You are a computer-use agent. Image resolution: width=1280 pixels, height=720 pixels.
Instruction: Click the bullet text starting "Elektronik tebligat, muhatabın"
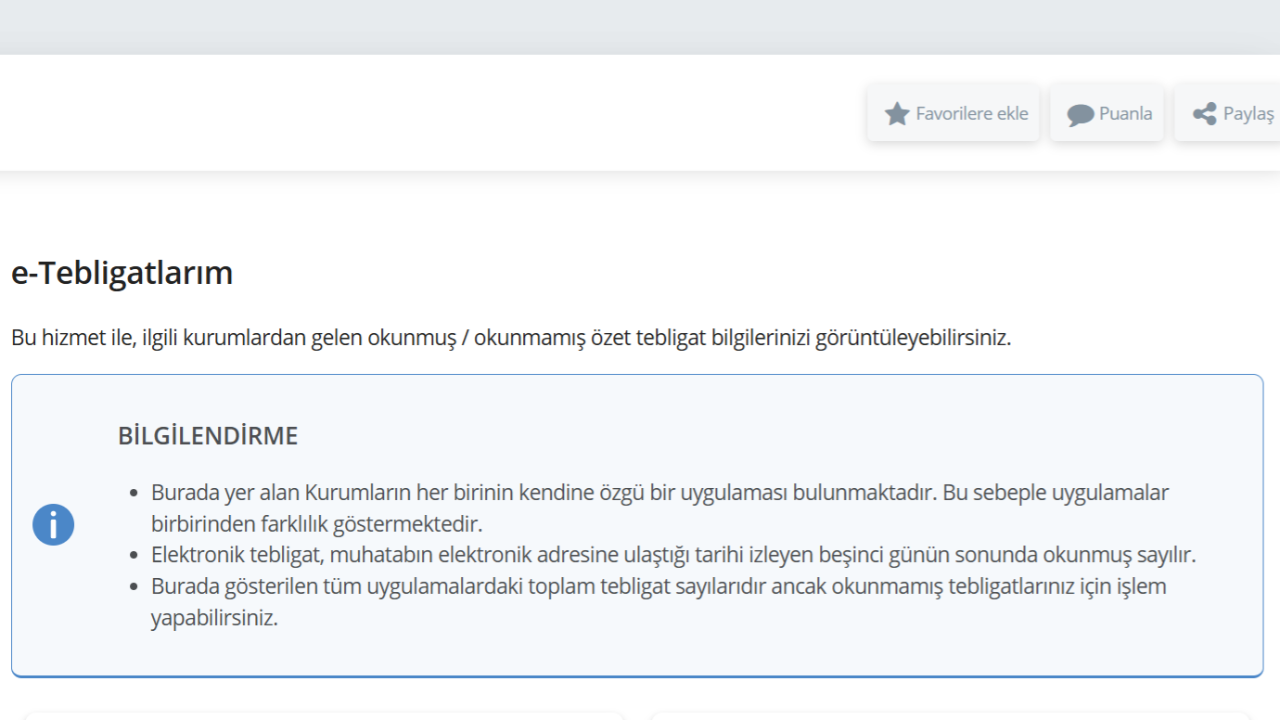click(x=673, y=555)
